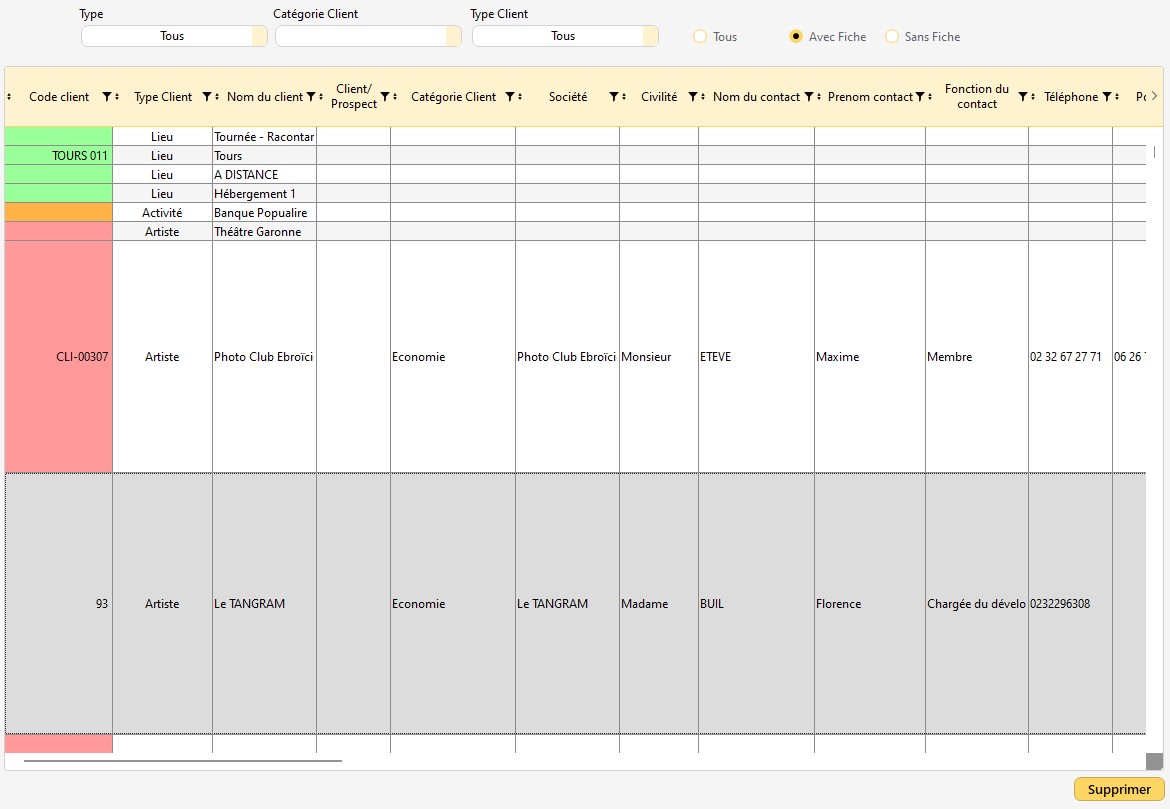Click filter icon on Nom du client column
The image size is (1170, 809).
pos(311,97)
